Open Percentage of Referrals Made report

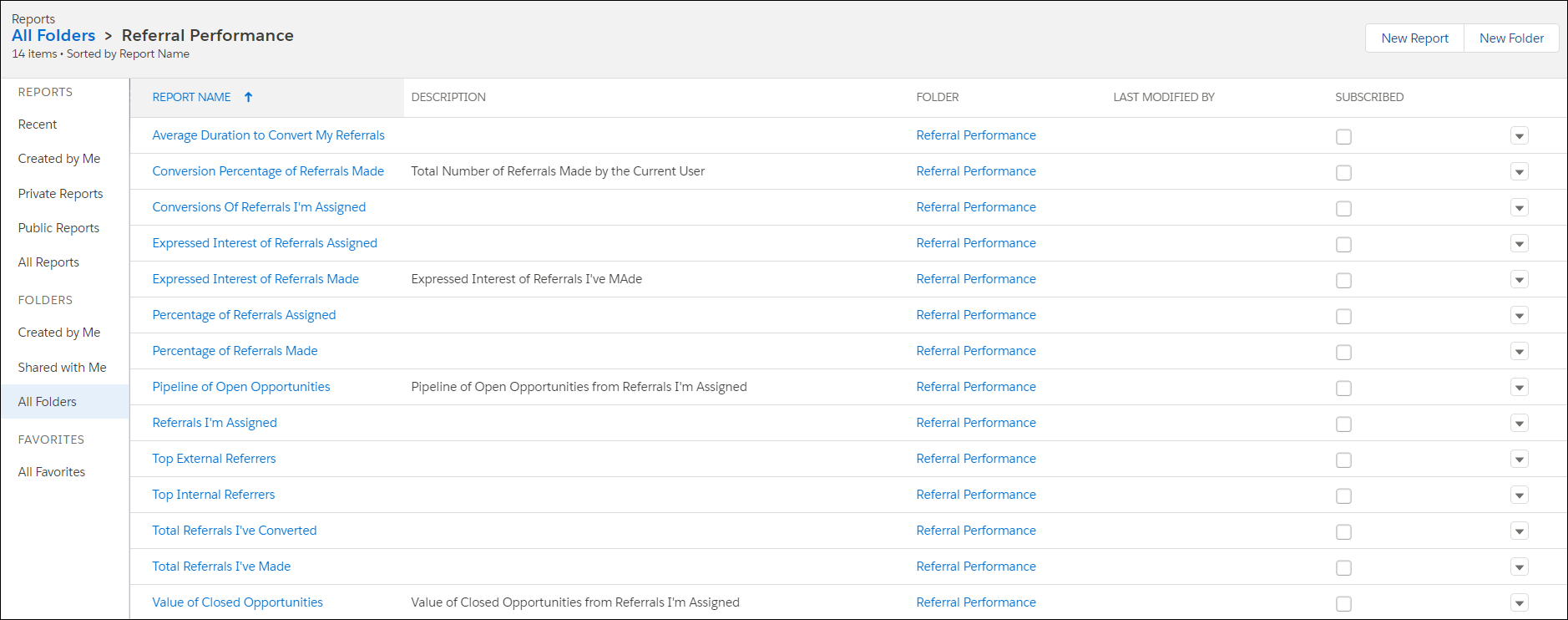click(x=235, y=351)
